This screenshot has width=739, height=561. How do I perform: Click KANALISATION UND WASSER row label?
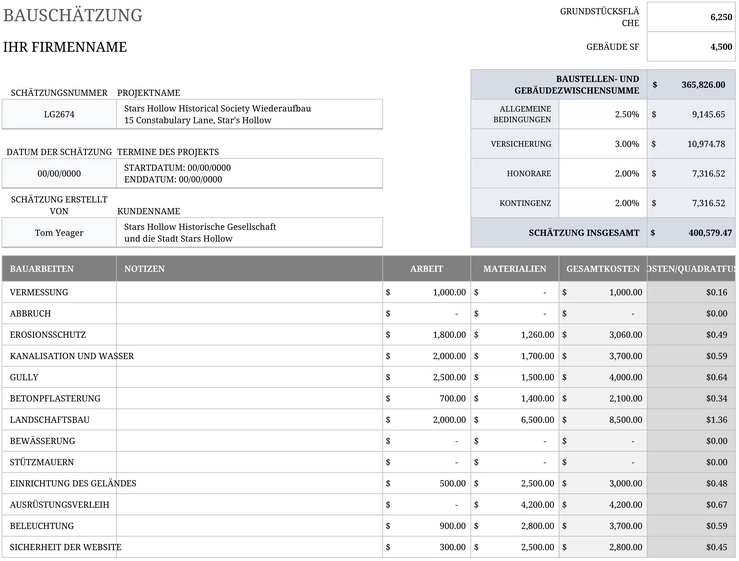[72, 356]
